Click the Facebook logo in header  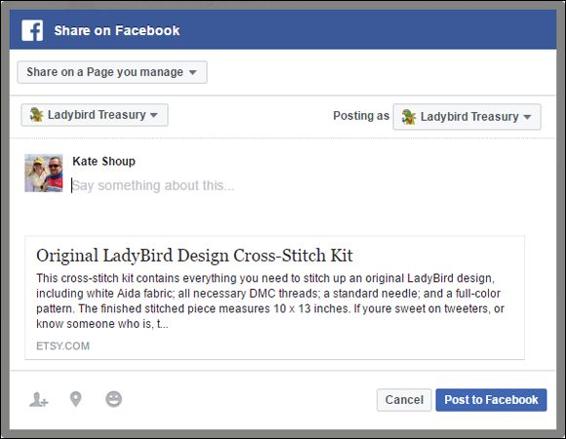[32, 31]
